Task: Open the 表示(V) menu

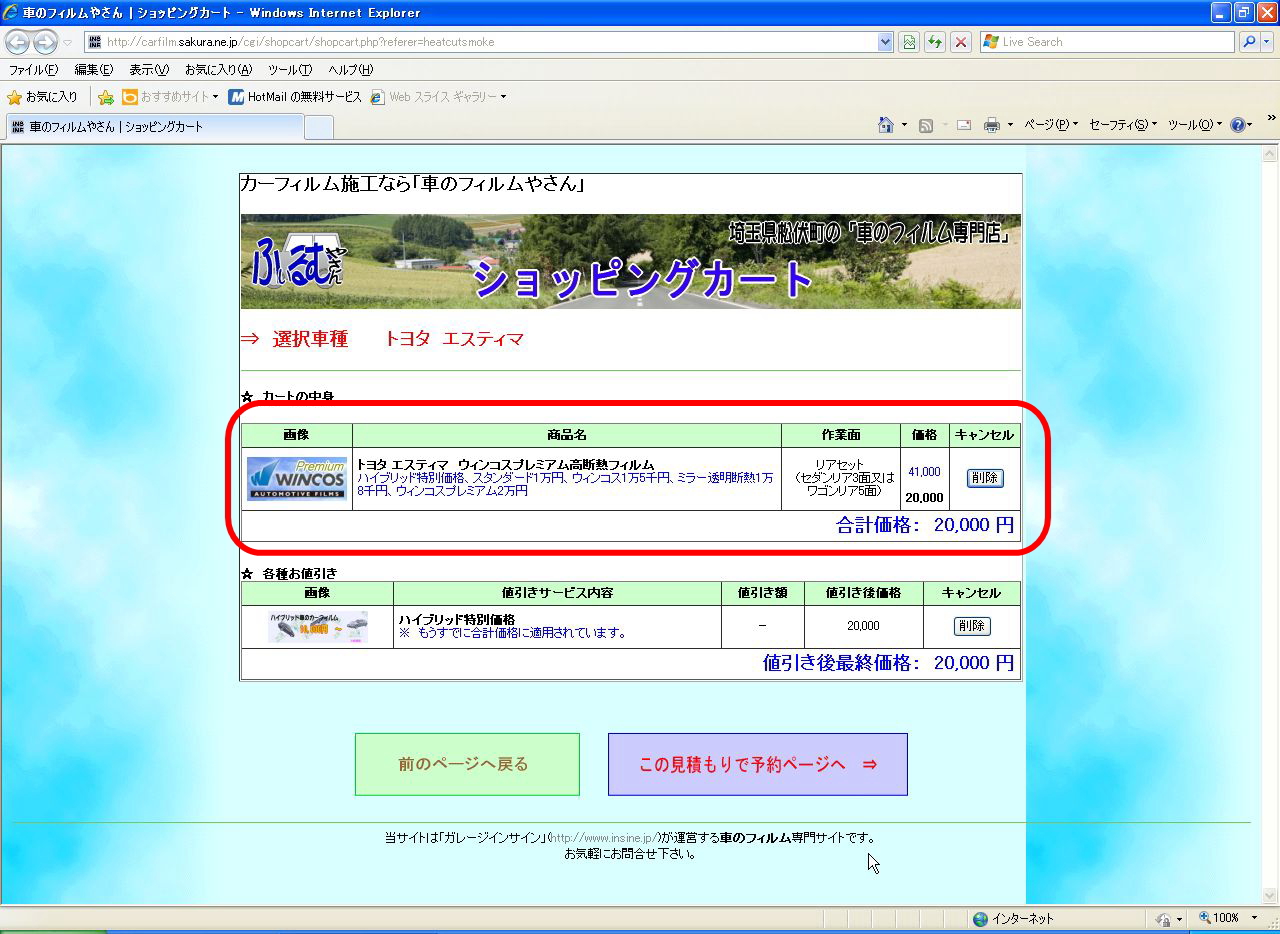Action: (x=151, y=70)
